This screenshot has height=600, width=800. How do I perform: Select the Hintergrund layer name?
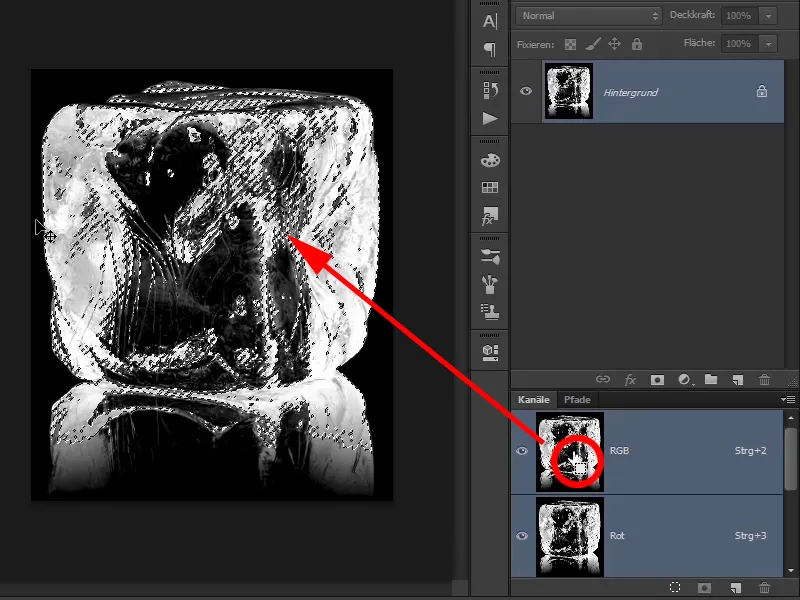click(x=631, y=92)
